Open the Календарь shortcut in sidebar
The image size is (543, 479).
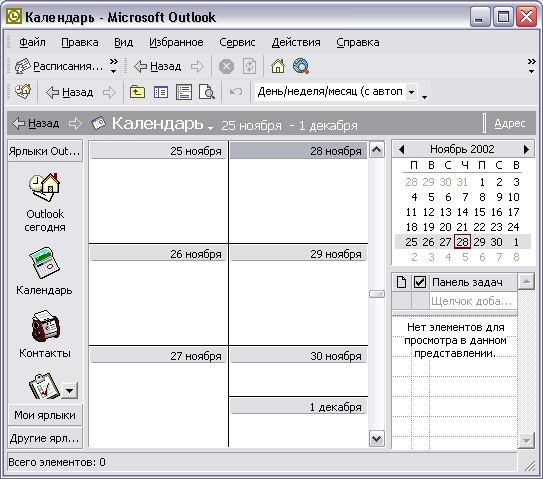44,263
